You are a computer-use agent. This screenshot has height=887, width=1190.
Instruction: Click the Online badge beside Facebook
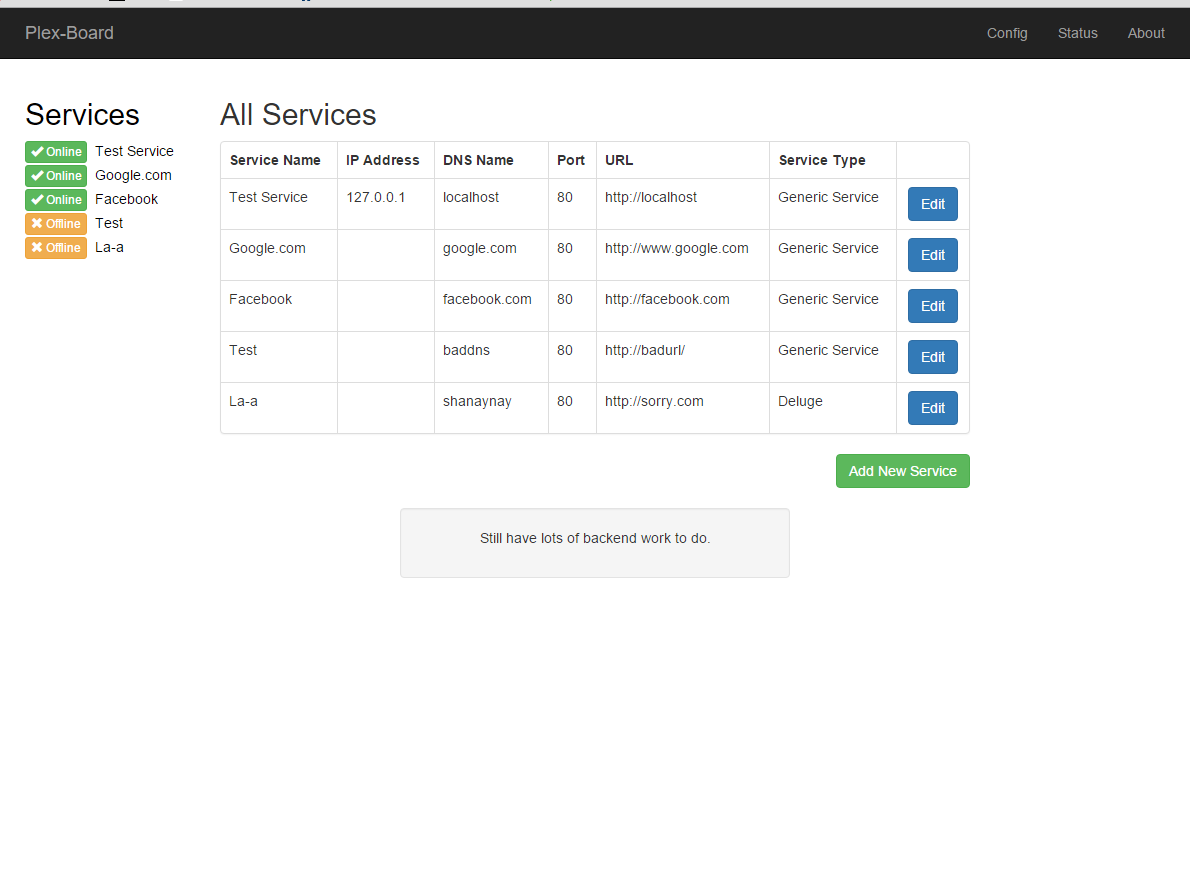click(56, 200)
